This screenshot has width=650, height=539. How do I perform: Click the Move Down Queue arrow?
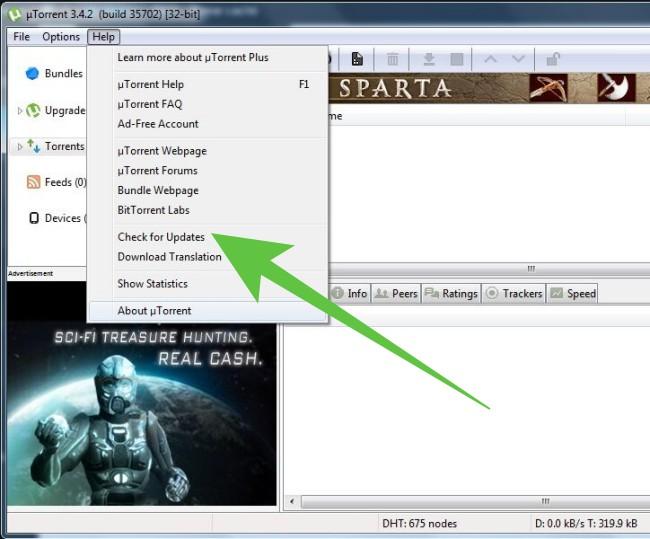[x=518, y=59]
